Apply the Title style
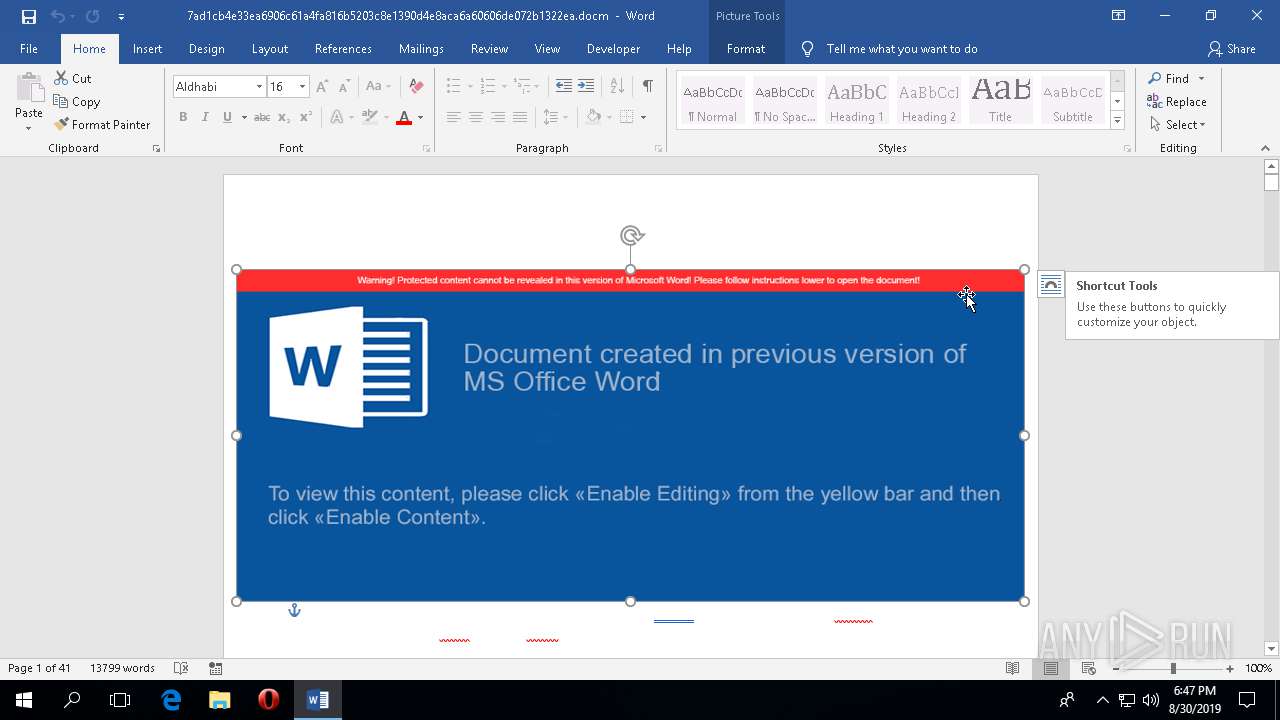 (x=1001, y=101)
